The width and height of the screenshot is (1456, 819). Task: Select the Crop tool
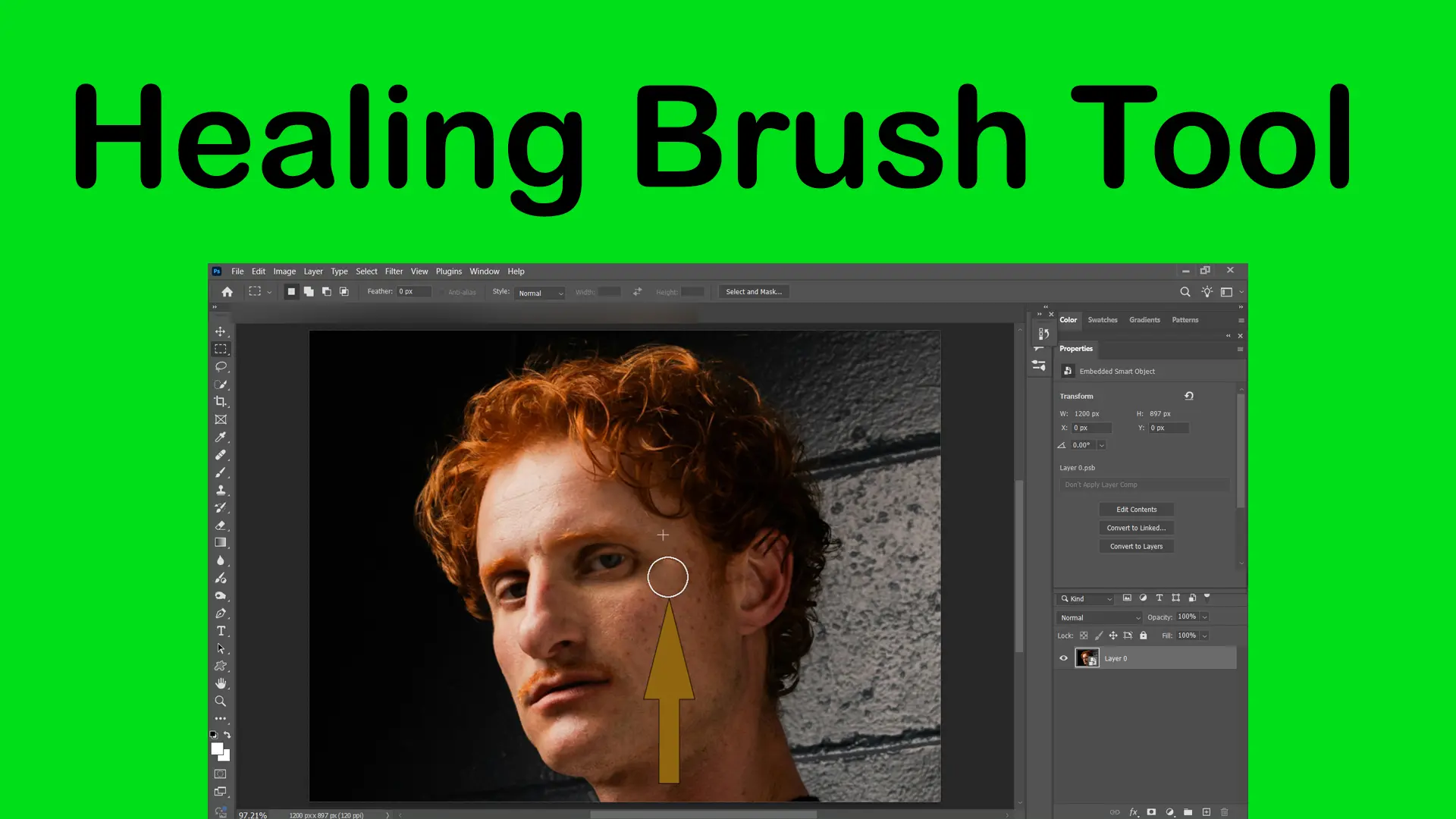pos(221,402)
